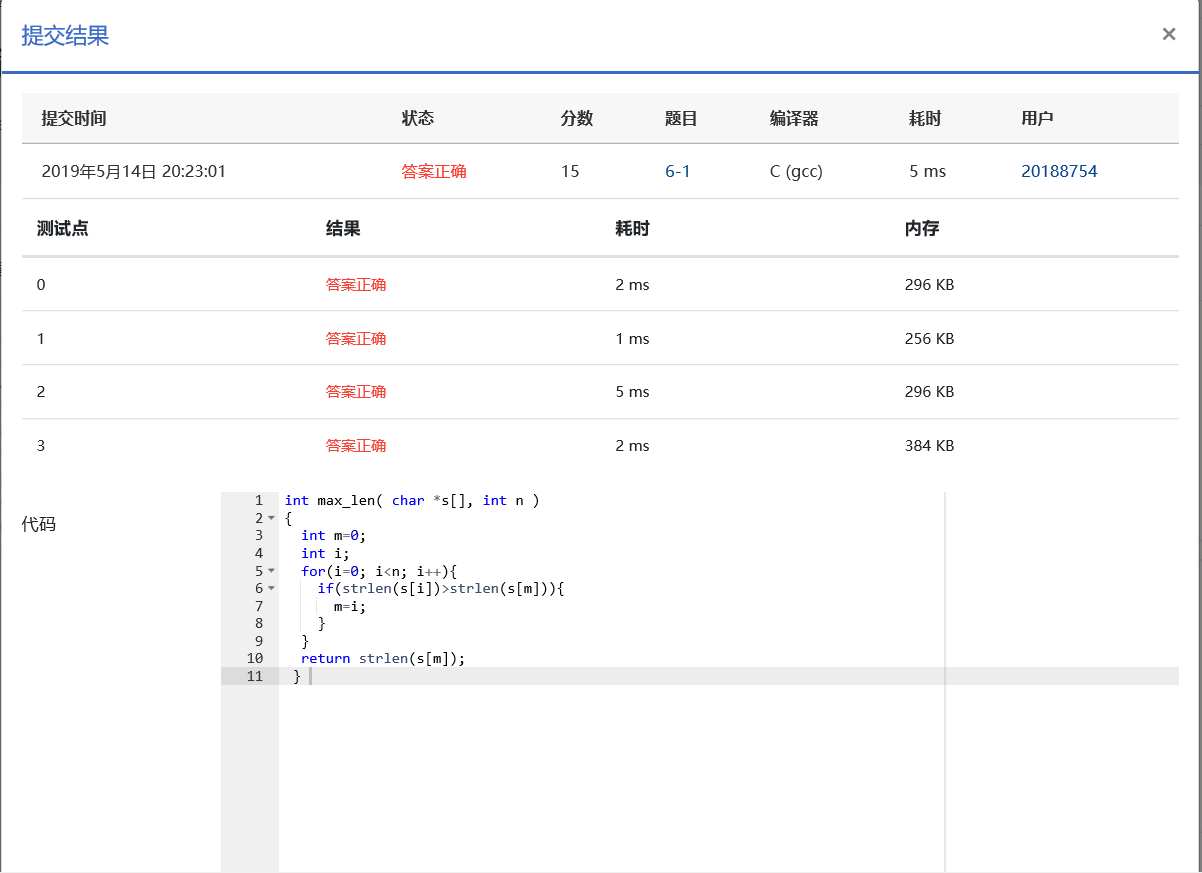
Task: Open the user profile link 20188754
Action: (1059, 171)
